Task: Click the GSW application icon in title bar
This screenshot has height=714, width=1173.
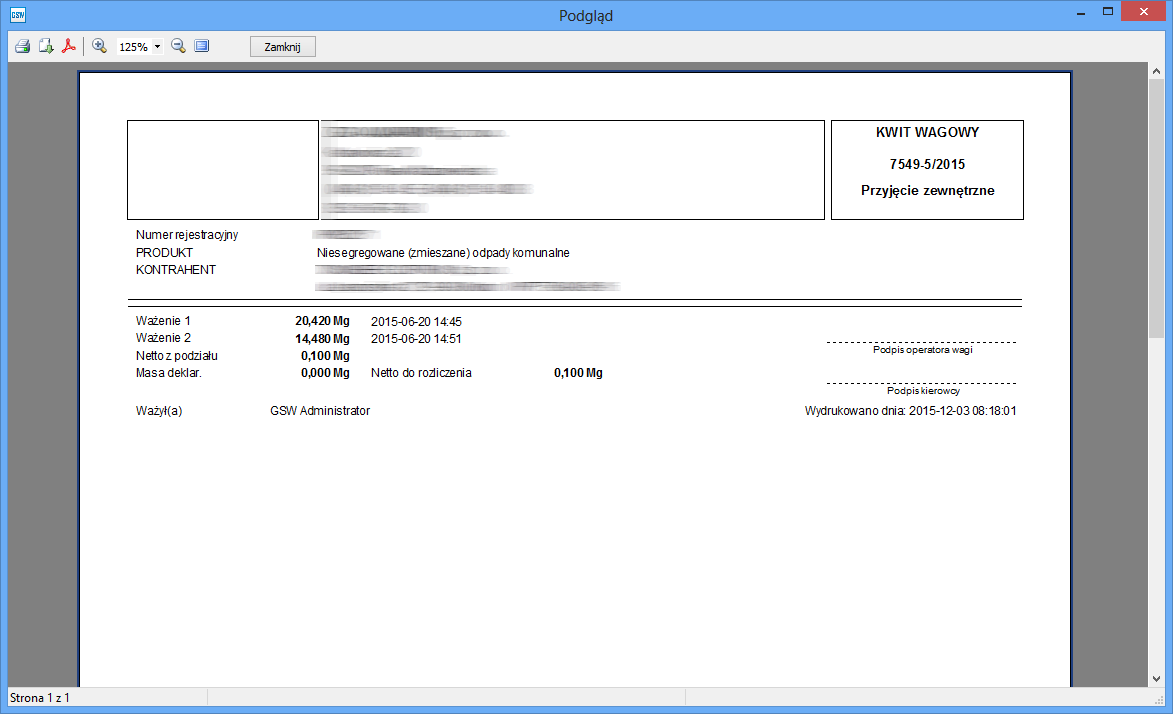Action: tap(18, 15)
